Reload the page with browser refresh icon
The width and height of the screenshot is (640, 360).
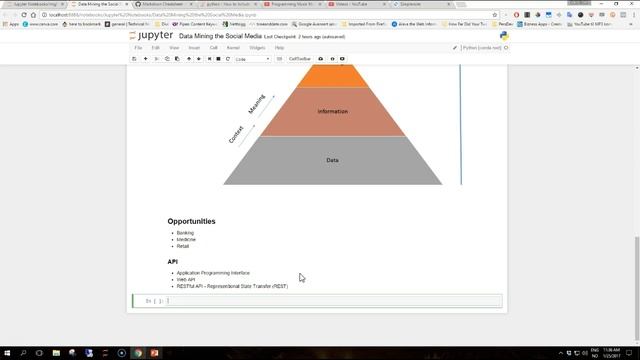[24, 15]
